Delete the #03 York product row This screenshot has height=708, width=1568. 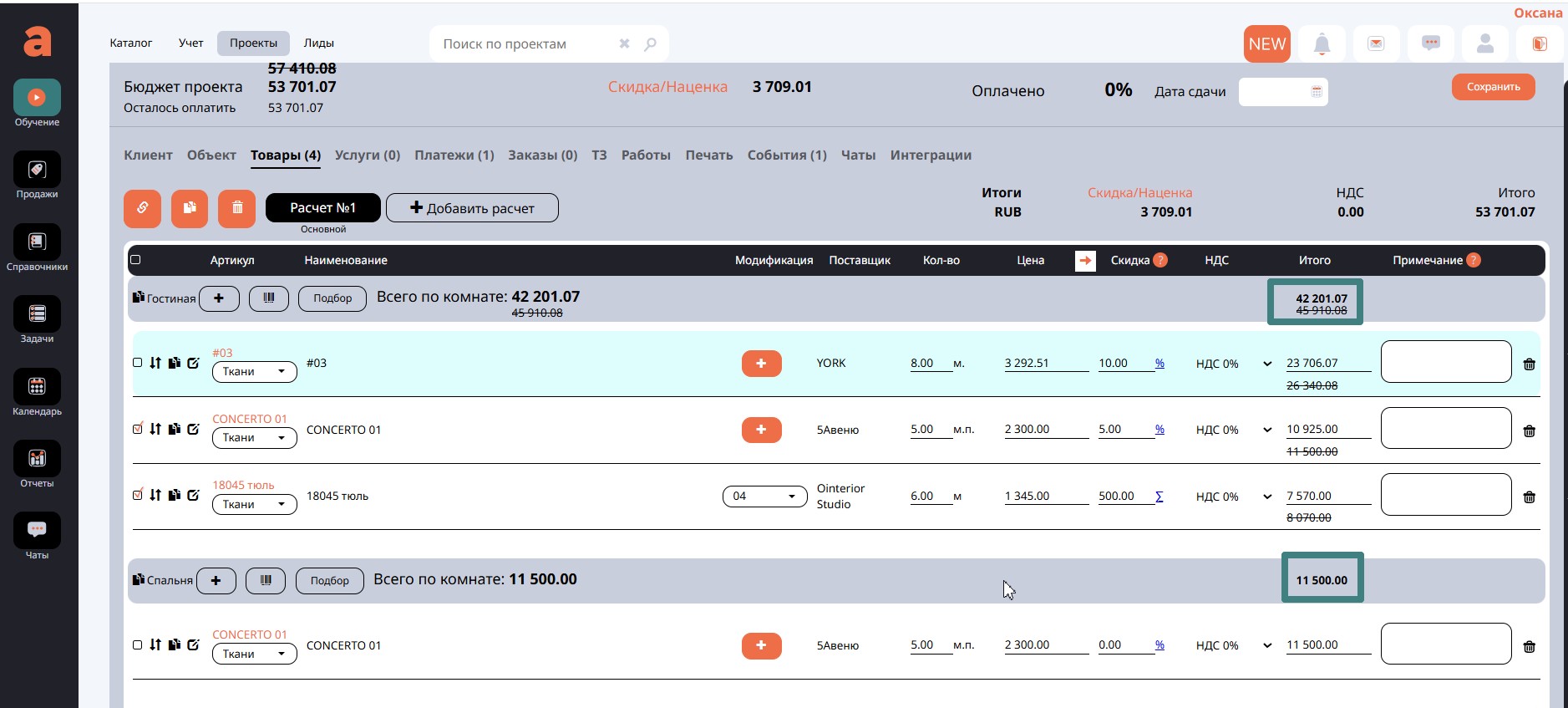[x=1529, y=364]
